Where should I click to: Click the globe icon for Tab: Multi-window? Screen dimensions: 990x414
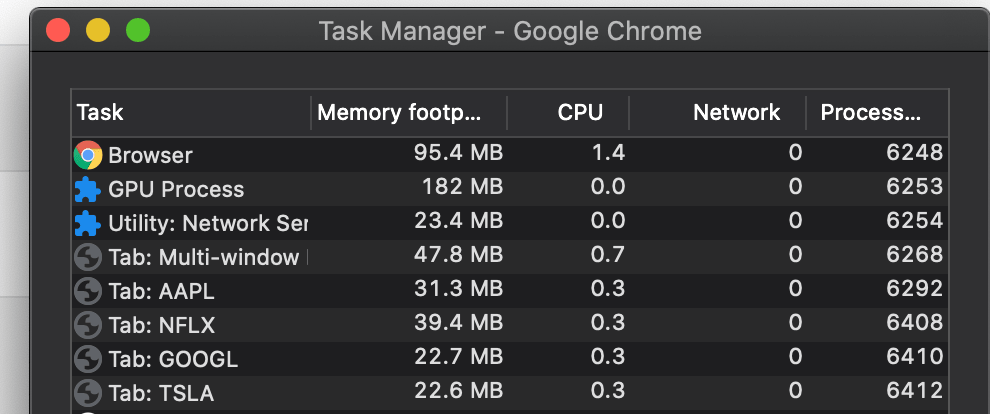pos(88,258)
